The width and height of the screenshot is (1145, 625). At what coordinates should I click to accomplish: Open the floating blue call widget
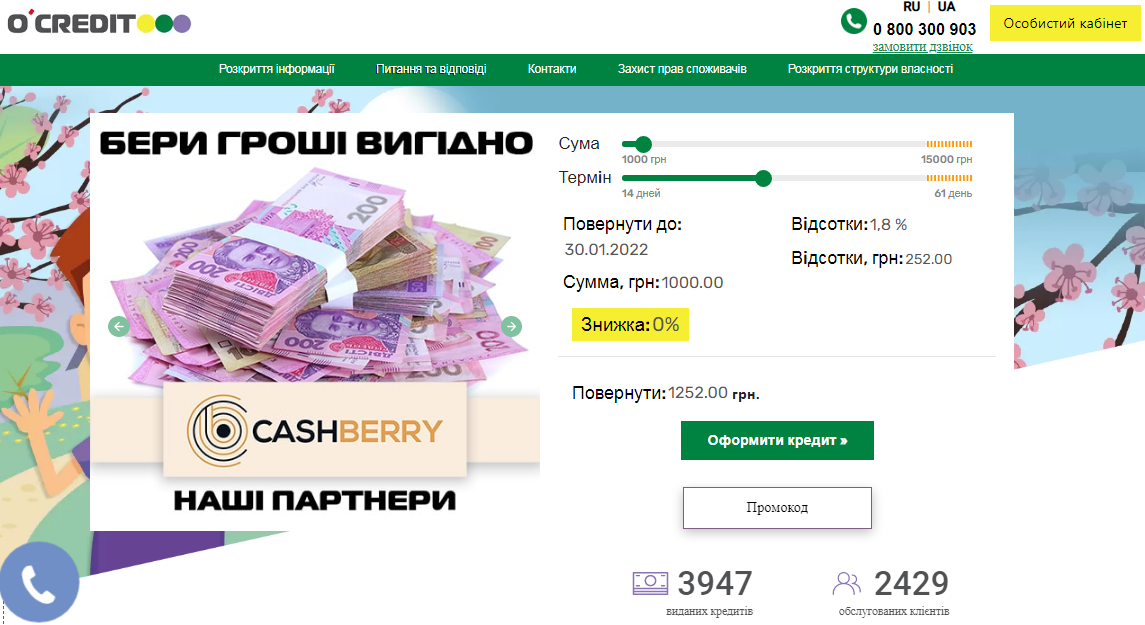(38, 582)
